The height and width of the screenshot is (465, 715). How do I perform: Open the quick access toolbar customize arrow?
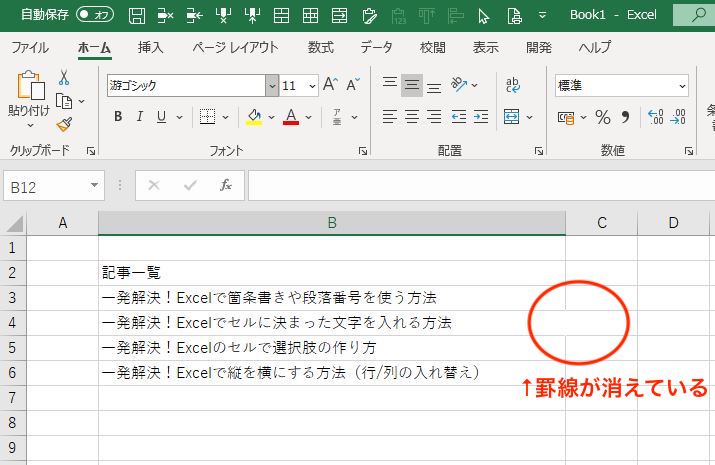[x=543, y=15]
